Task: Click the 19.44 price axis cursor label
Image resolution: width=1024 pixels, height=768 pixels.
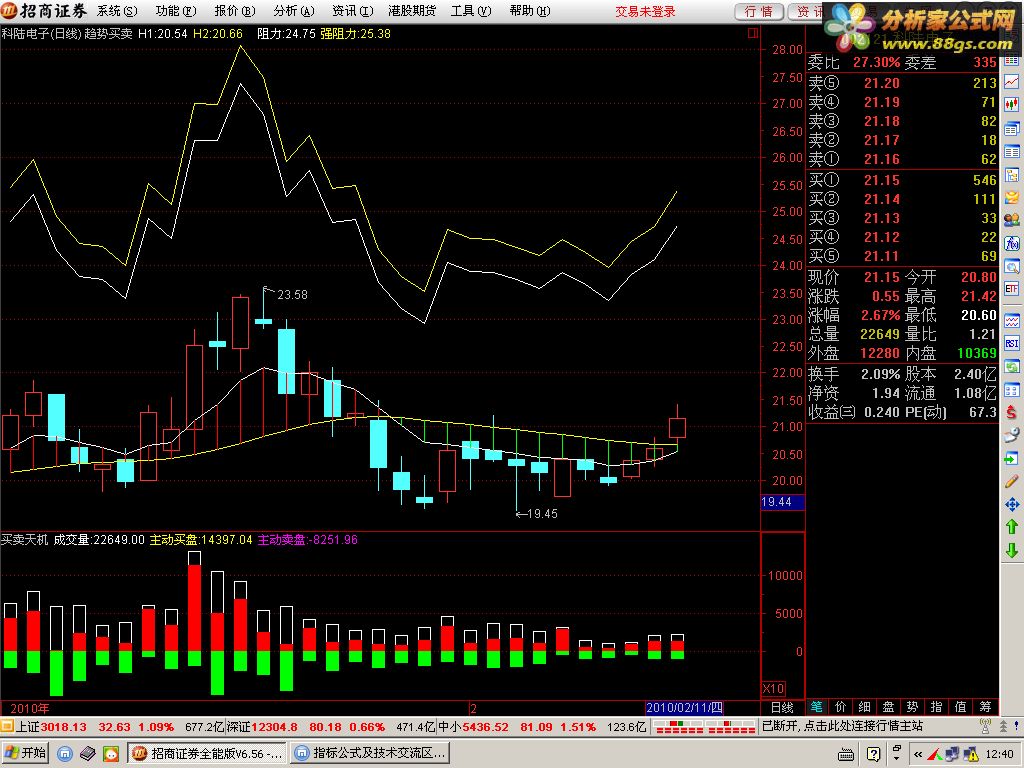Action: click(782, 502)
